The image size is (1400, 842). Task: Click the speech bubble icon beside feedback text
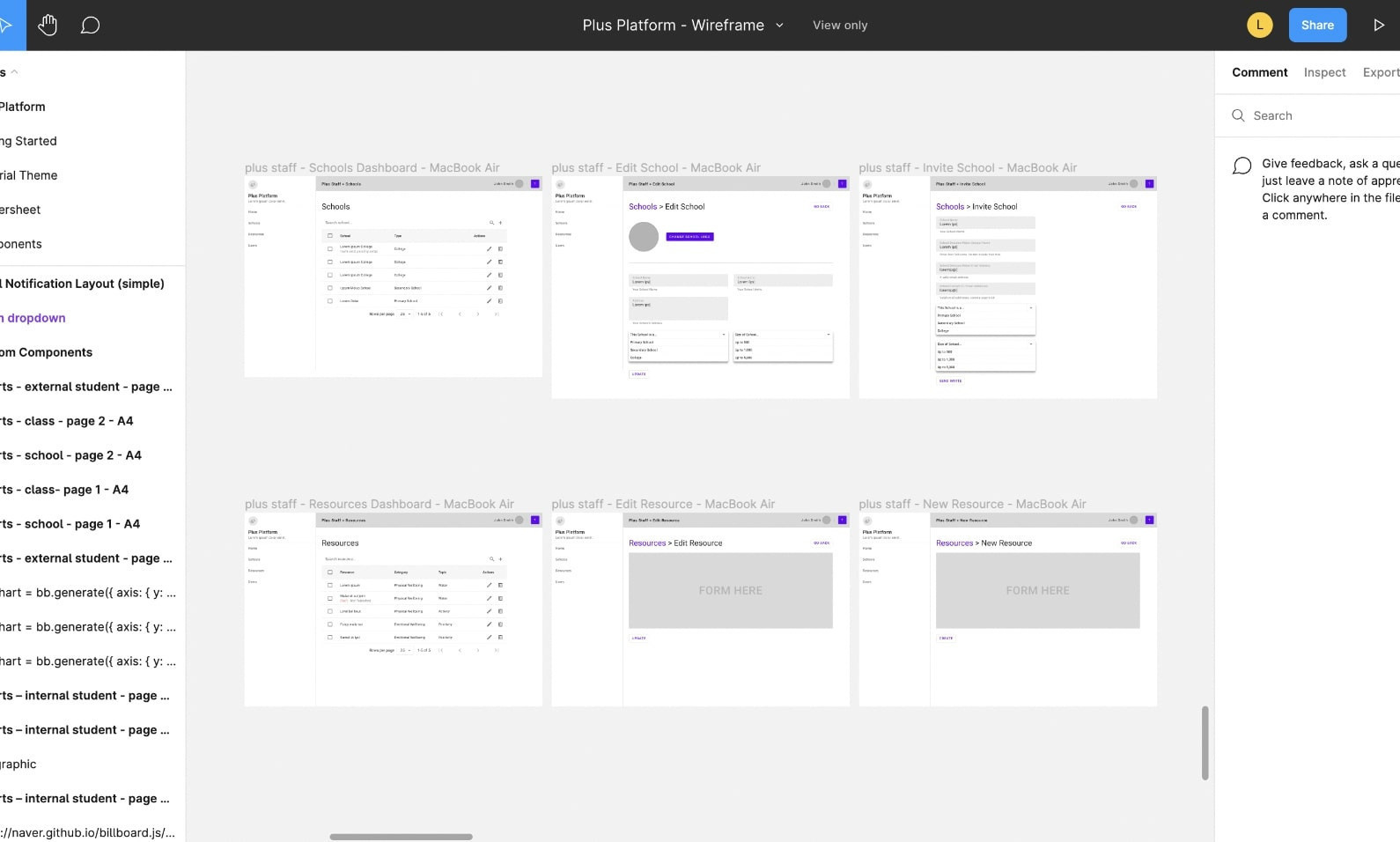coord(1242,166)
